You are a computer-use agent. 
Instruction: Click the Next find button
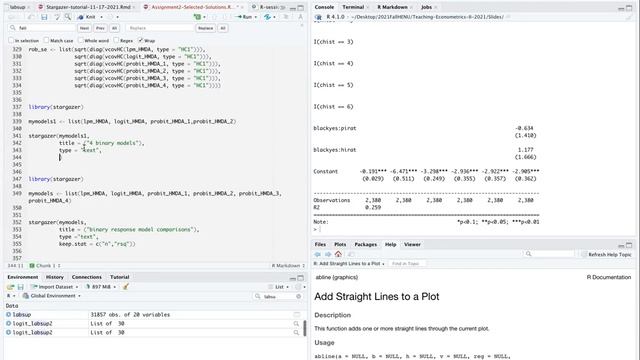pyautogui.click(x=84, y=28)
